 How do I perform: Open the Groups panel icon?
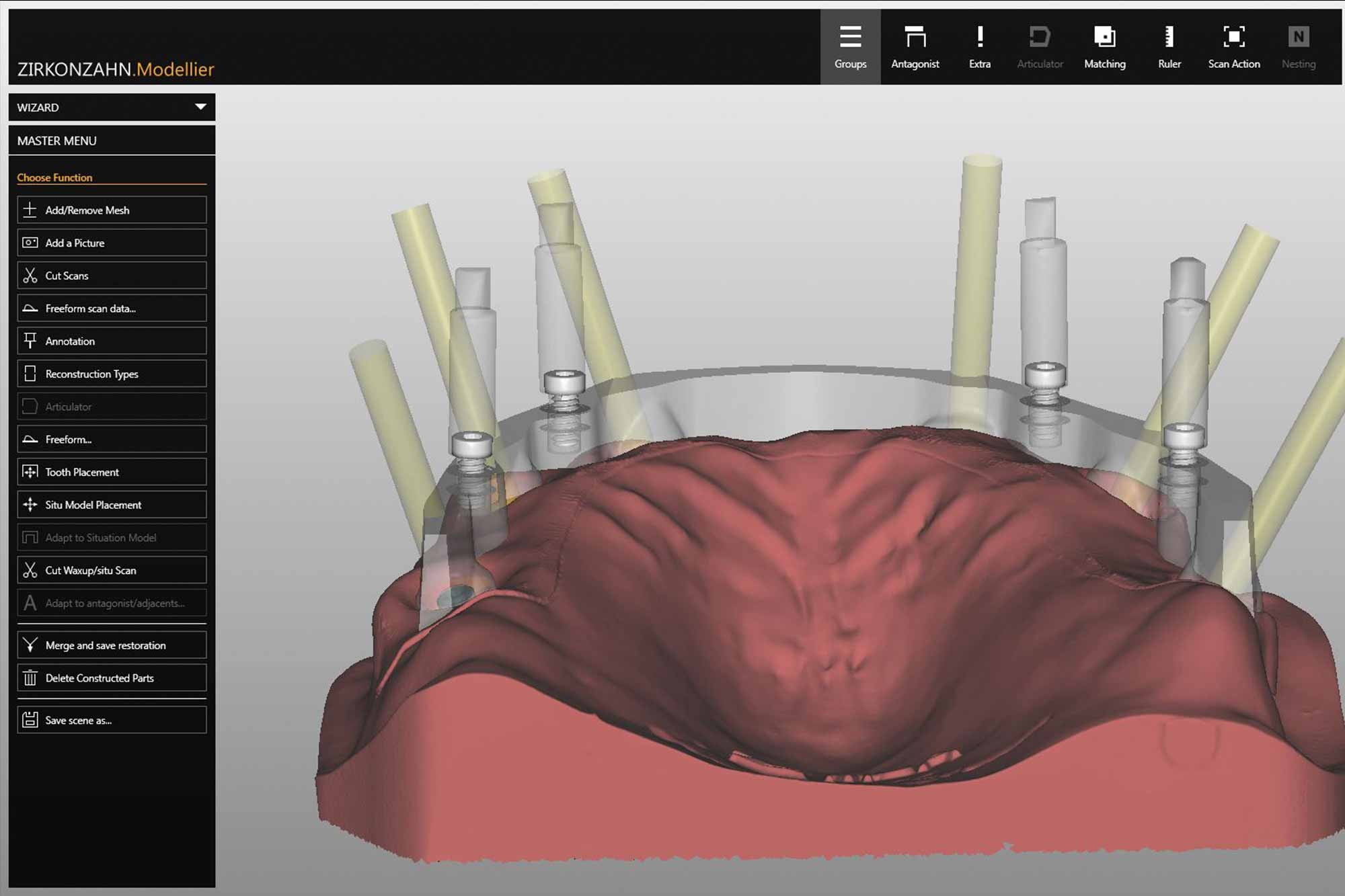[850, 46]
